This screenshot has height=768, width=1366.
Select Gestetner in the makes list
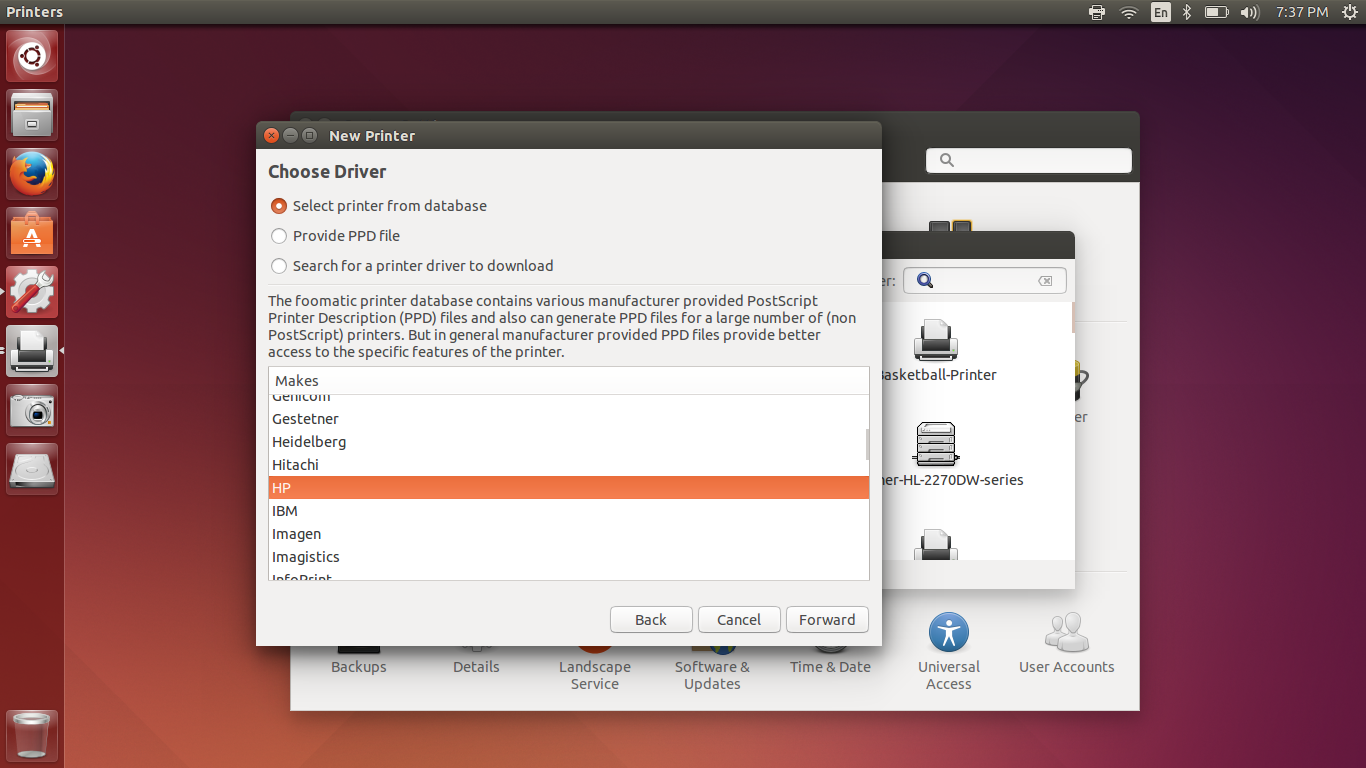[x=569, y=419]
